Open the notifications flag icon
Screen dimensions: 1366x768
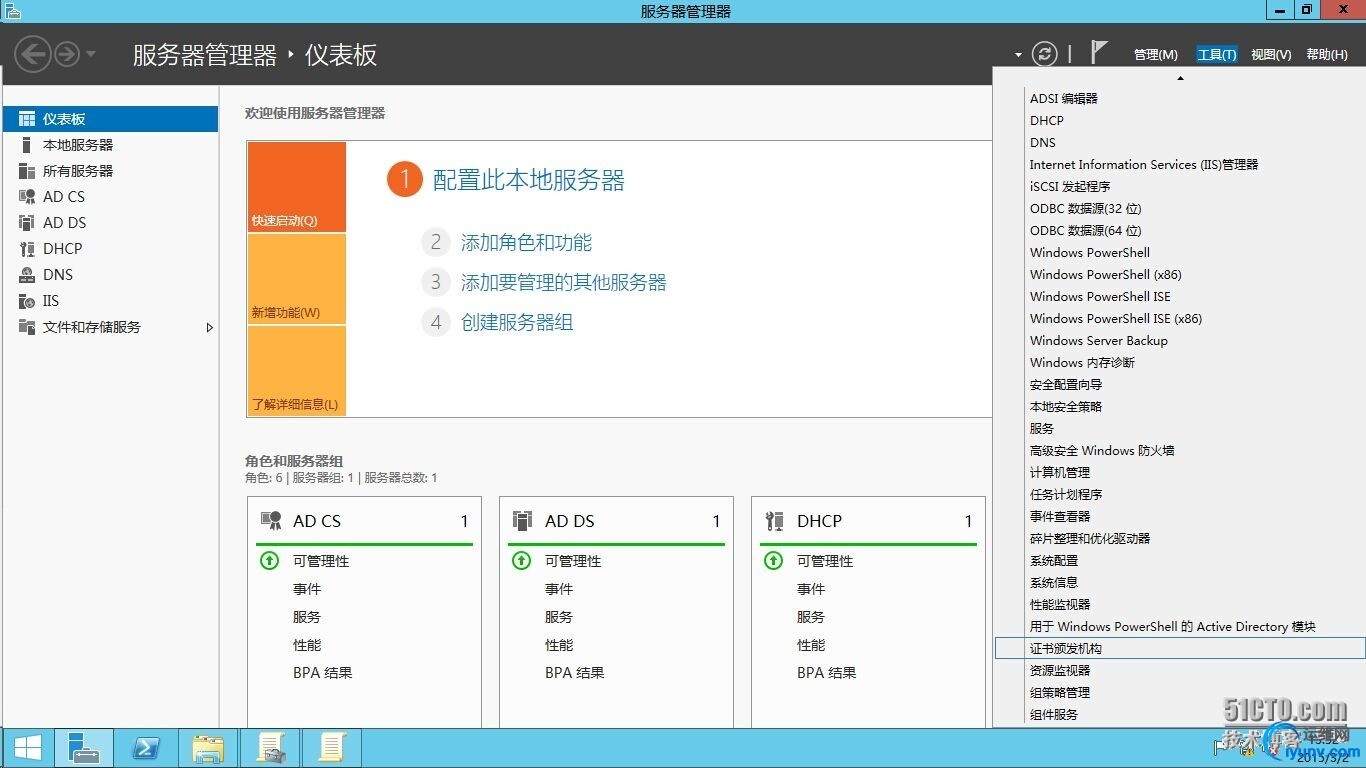pyautogui.click(x=1099, y=53)
